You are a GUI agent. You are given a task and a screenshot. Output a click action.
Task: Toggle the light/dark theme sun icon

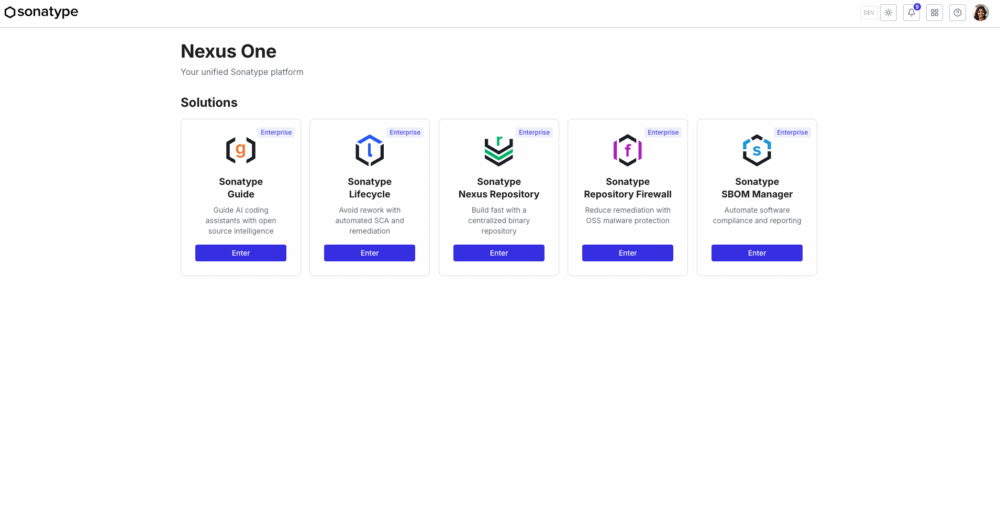click(x=888, y=13)
